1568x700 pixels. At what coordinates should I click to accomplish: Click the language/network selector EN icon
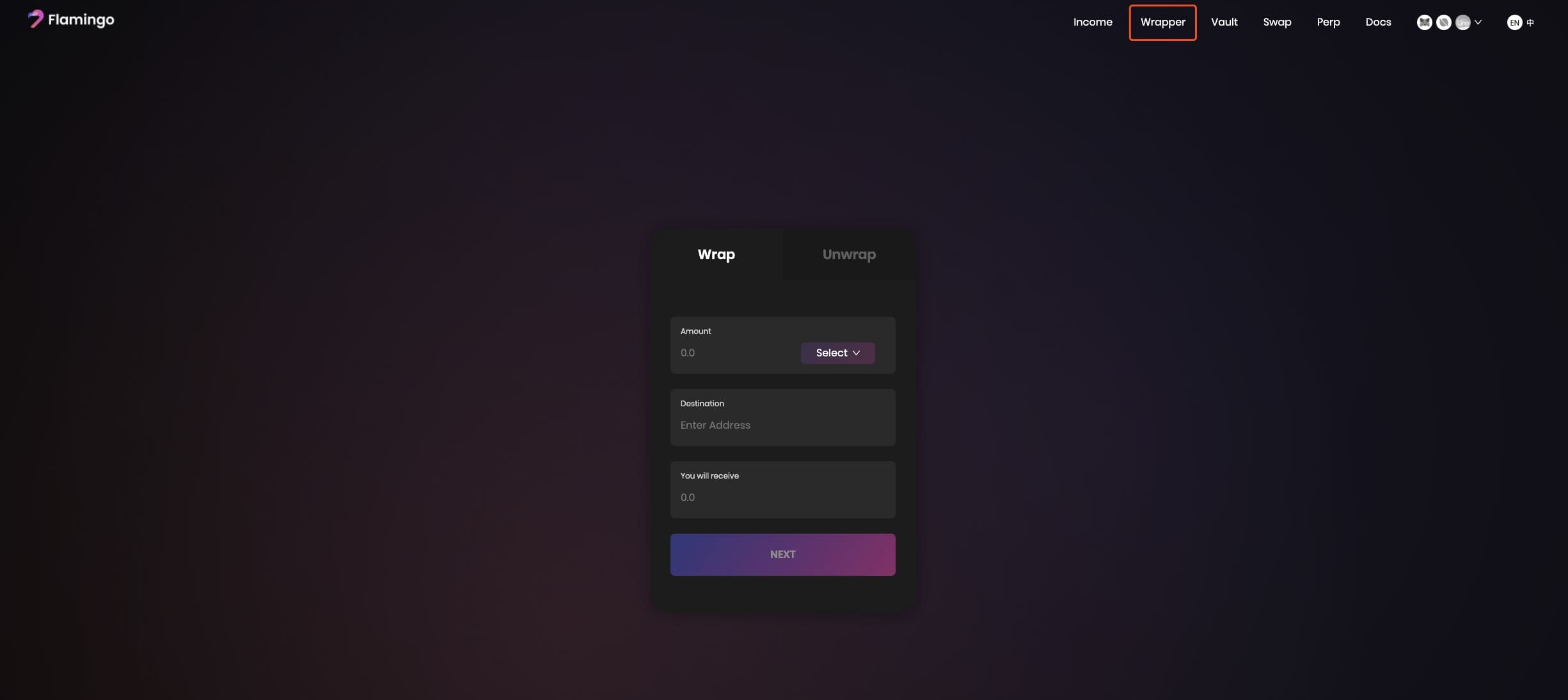[x=1515, y=21]
